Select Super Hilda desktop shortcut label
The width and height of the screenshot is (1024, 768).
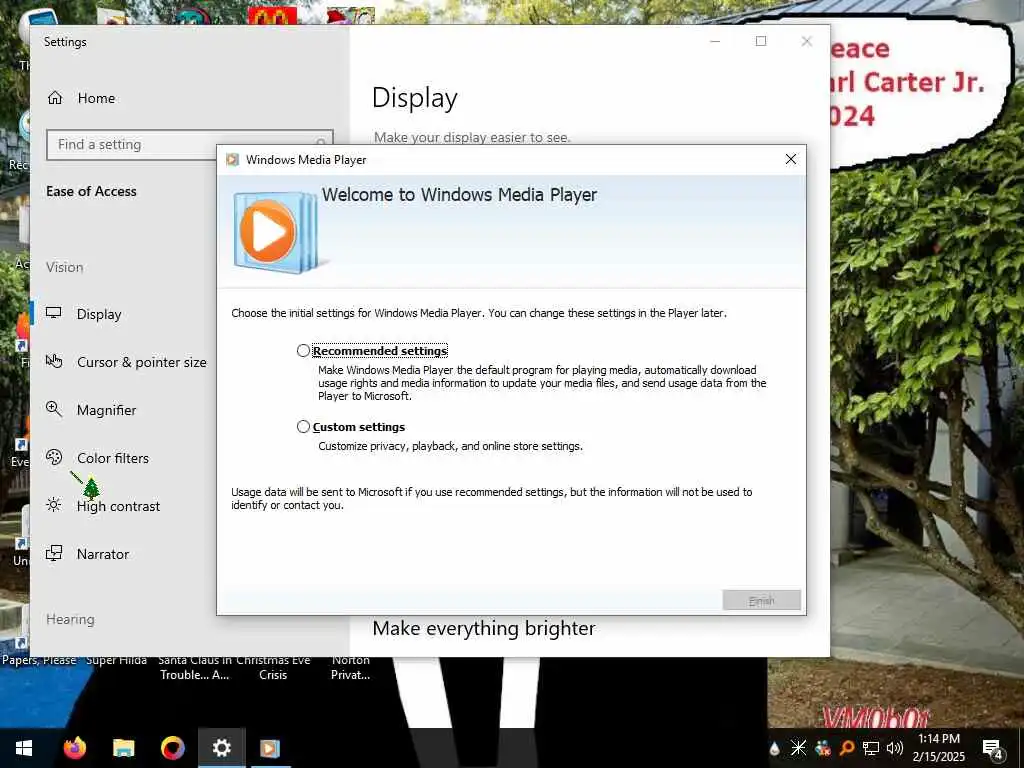[117, 660]
